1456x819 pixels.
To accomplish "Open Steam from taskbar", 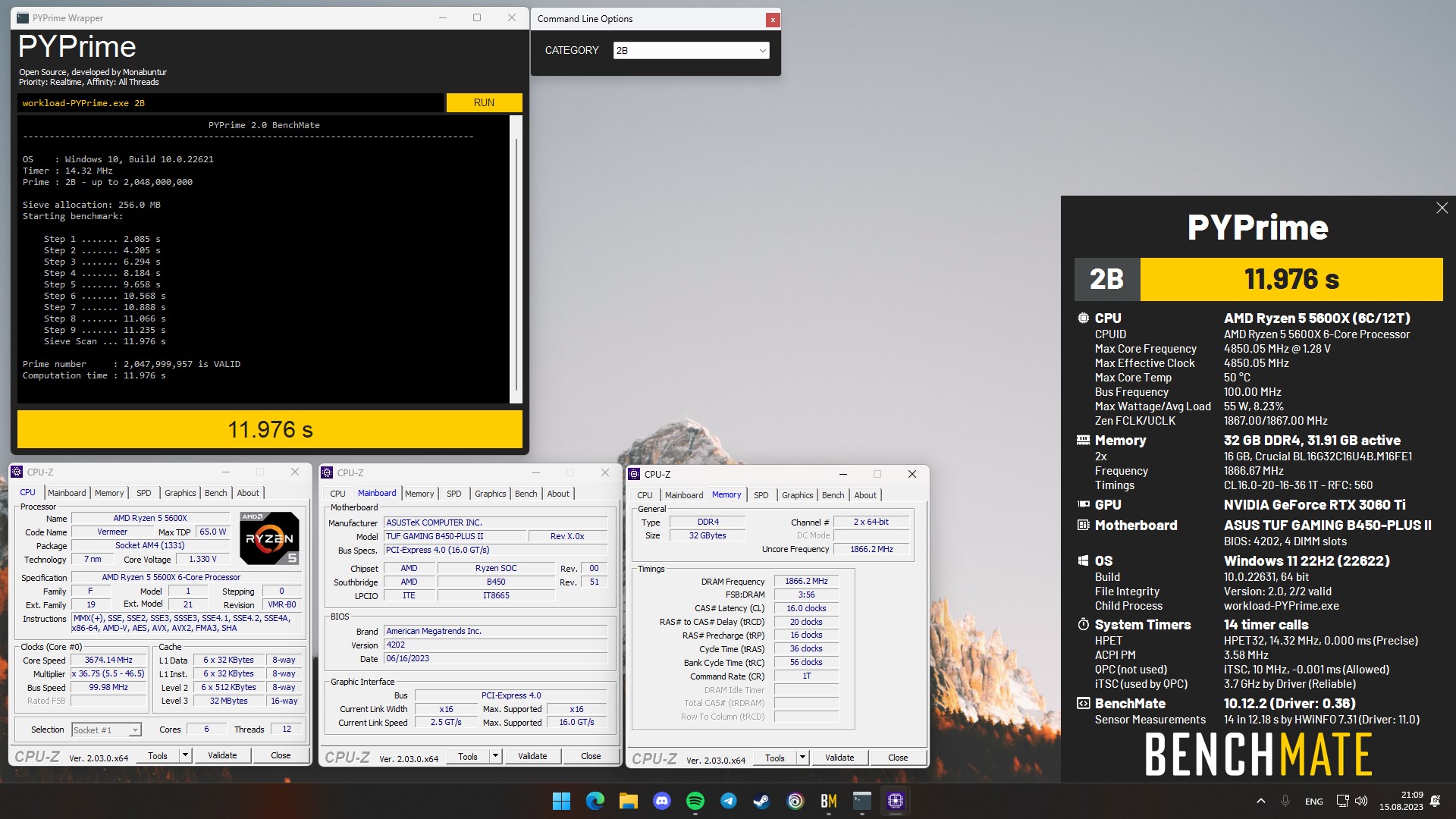I will tap(761, 801).
